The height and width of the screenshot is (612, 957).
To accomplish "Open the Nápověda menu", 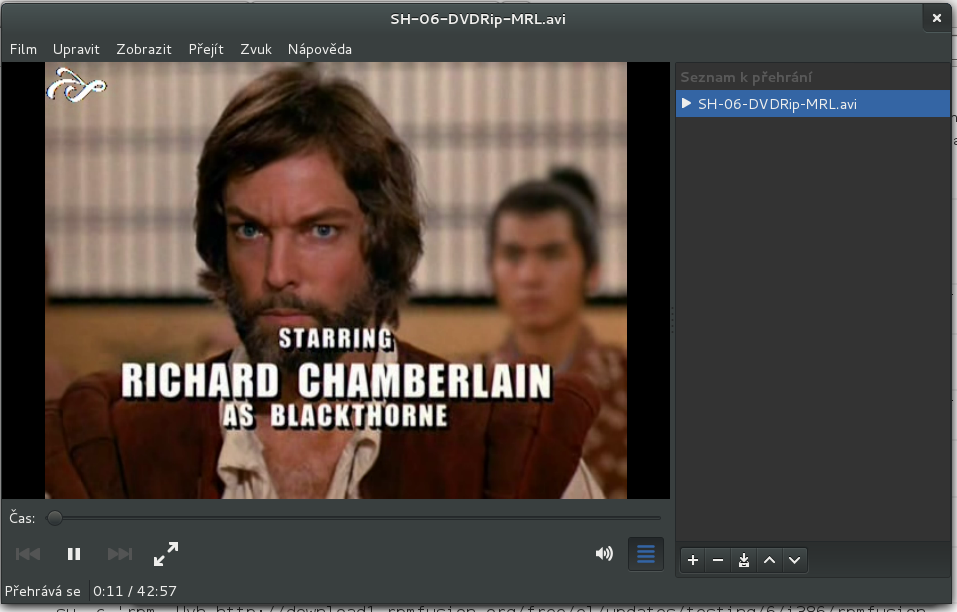I will [320, 49].
